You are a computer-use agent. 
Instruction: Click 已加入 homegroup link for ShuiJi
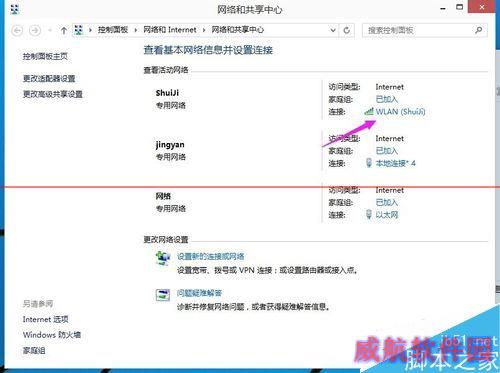[387, 99]
